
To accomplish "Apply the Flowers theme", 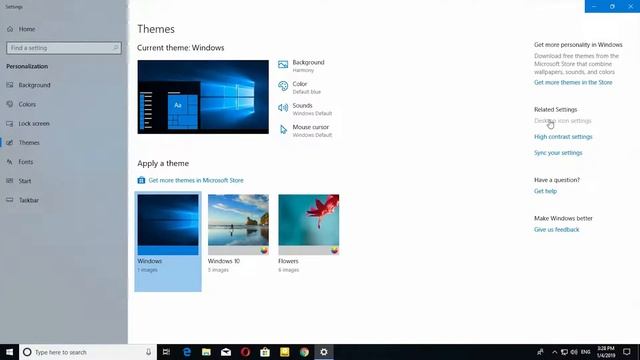I will [x=309, y=233].
